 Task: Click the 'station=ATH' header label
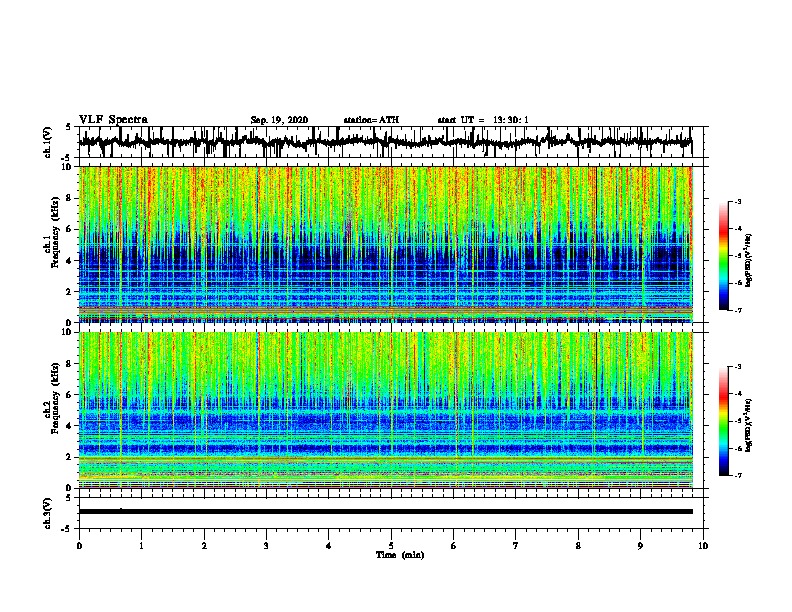371,120
